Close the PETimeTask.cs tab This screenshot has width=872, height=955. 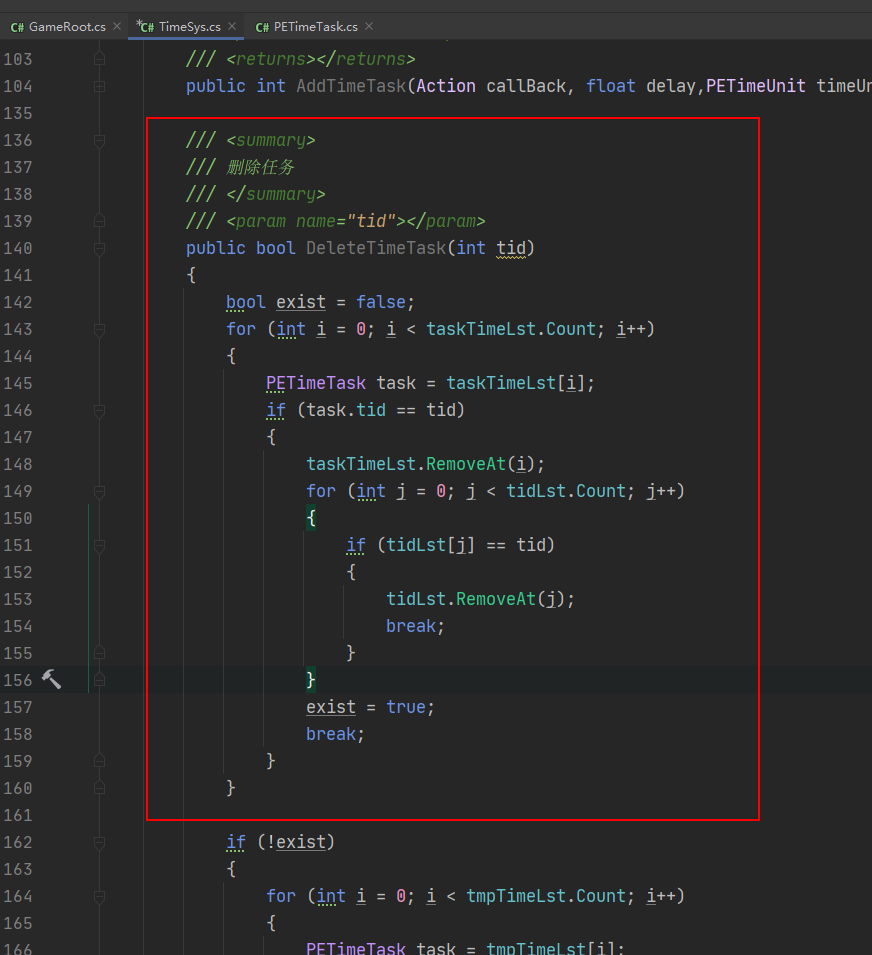368,27
